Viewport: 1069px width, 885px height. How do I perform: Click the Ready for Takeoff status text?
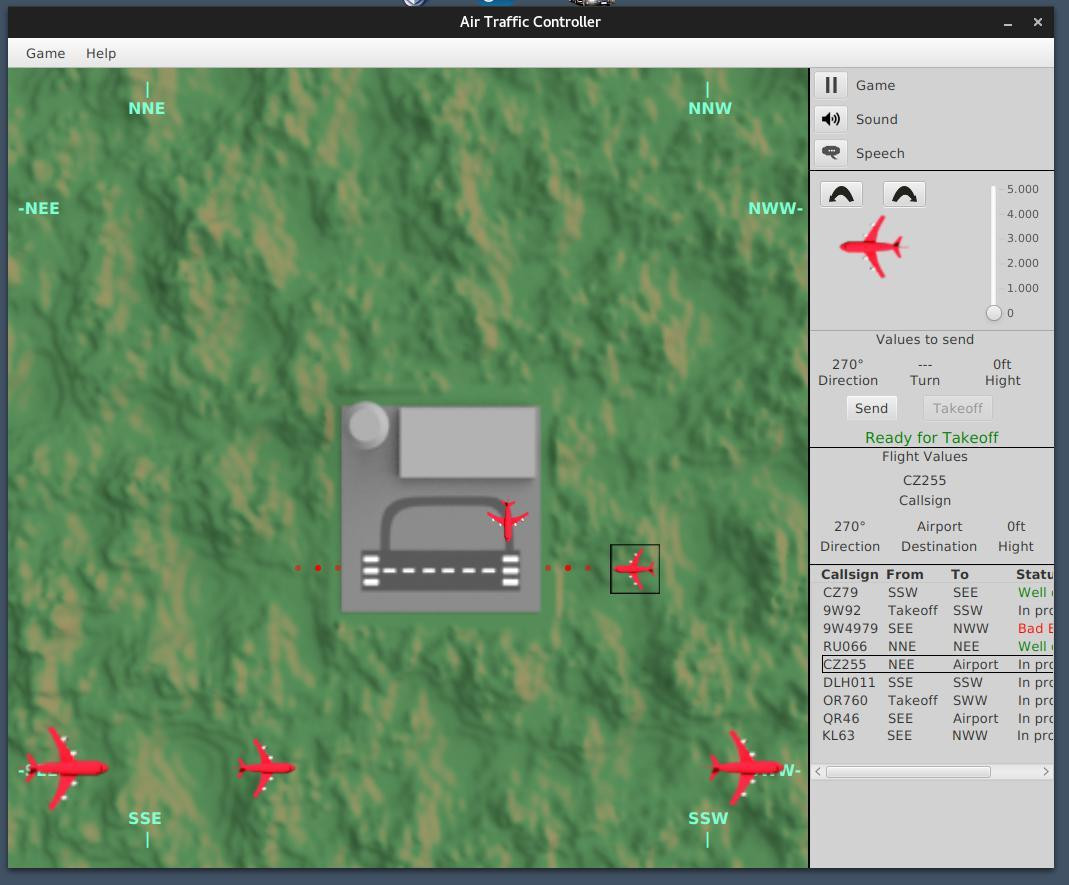click(x=931, y=438)
